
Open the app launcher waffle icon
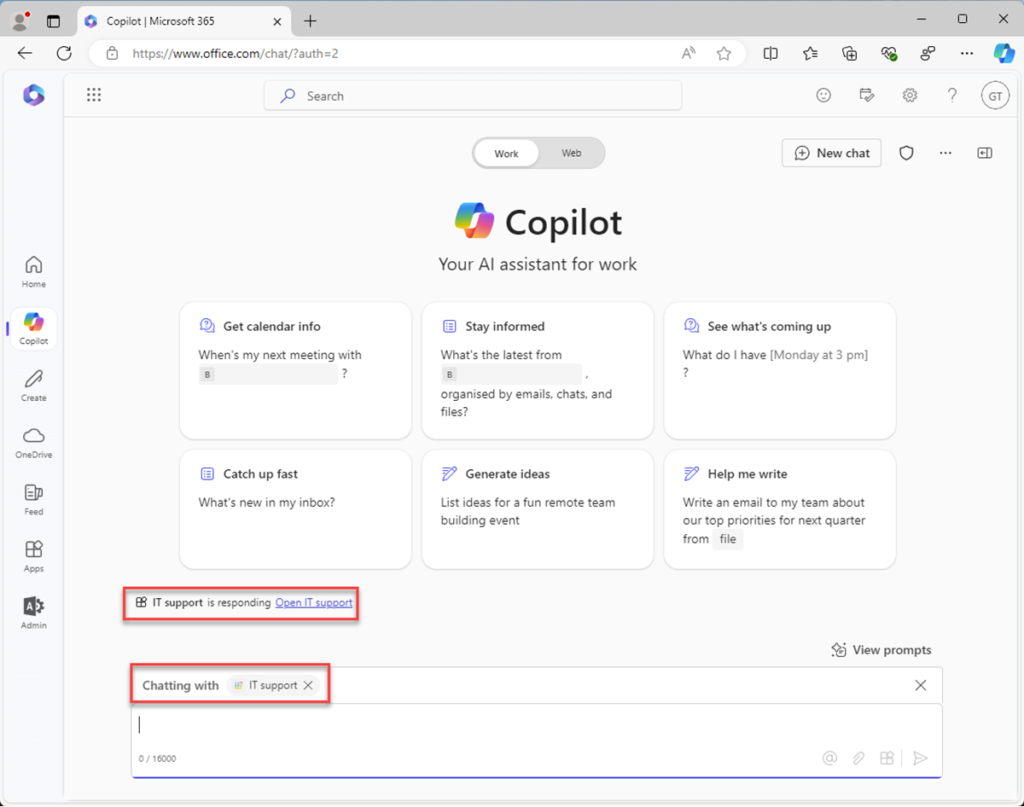(x=94, y=95)
